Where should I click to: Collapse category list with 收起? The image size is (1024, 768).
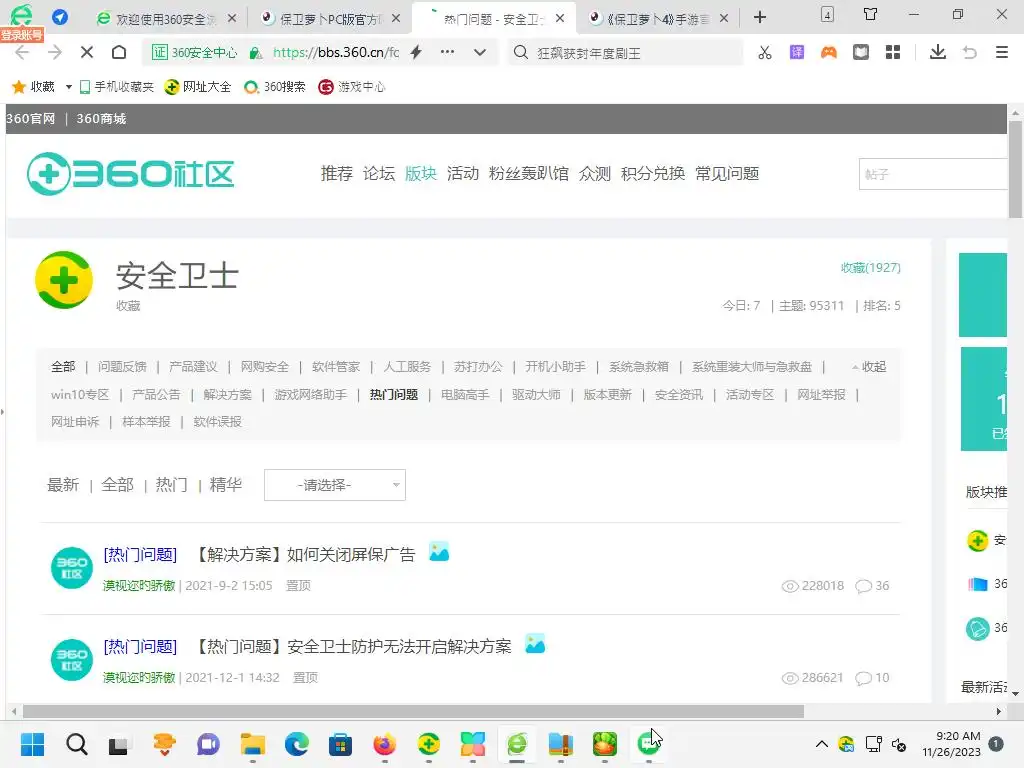(869, 367)
